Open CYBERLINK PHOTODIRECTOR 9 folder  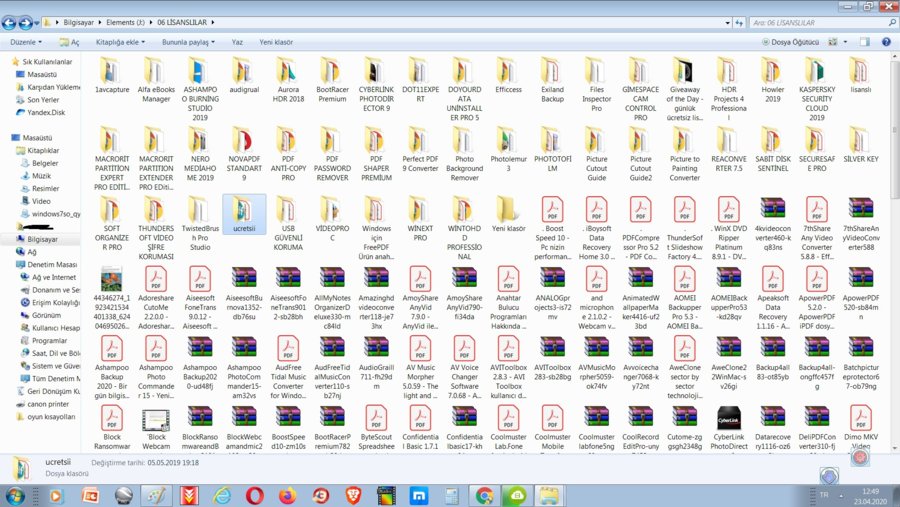click(377, 84)
